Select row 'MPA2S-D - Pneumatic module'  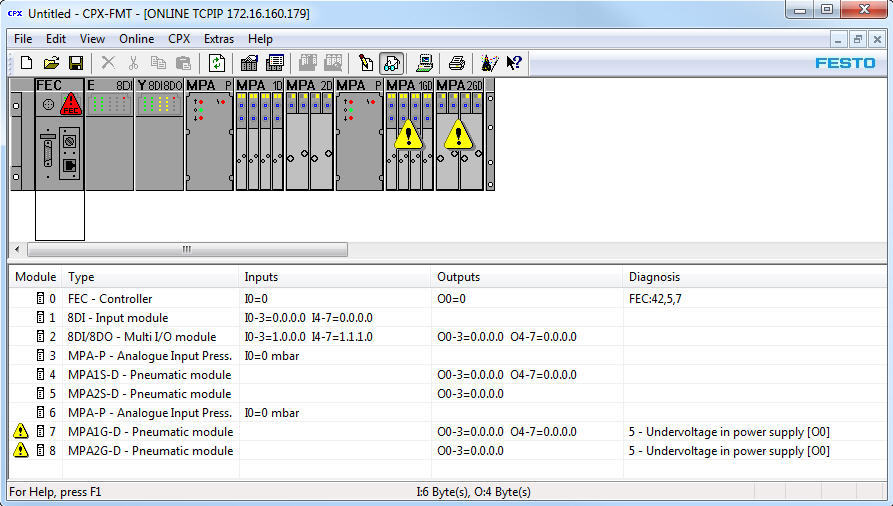coord(447,394)
